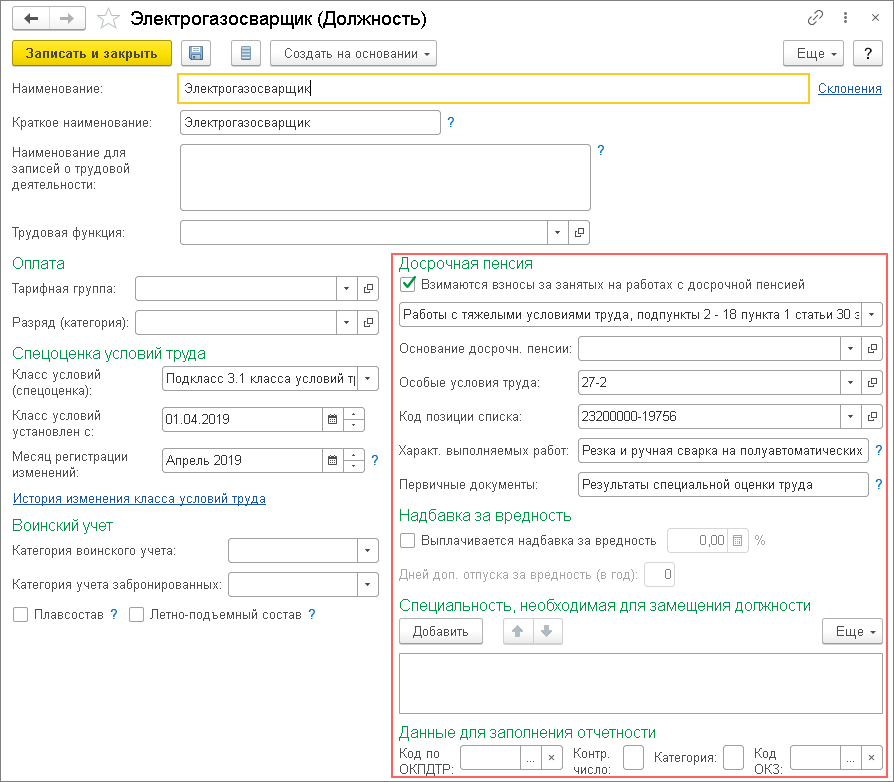Enable the Выплачивается надбавка за вредность checkbox
The image size is (894, 782).
click(408, 541)
